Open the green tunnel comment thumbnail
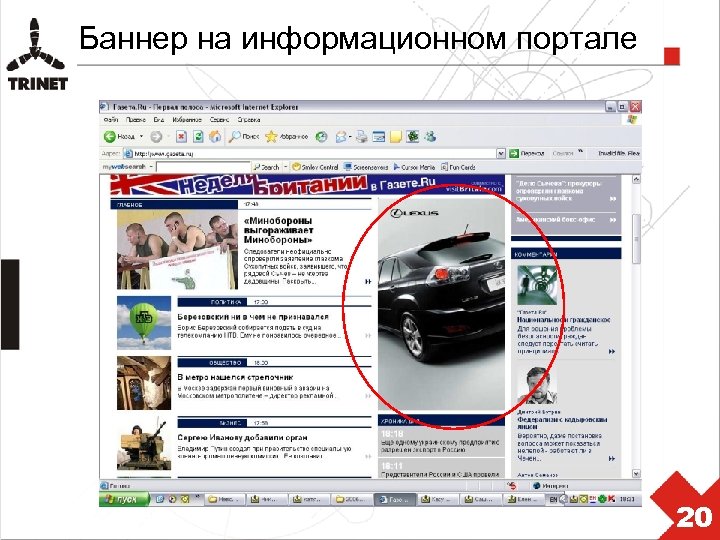Image resolution: width=720 pixels, height=540 pixels. [537, 286]
